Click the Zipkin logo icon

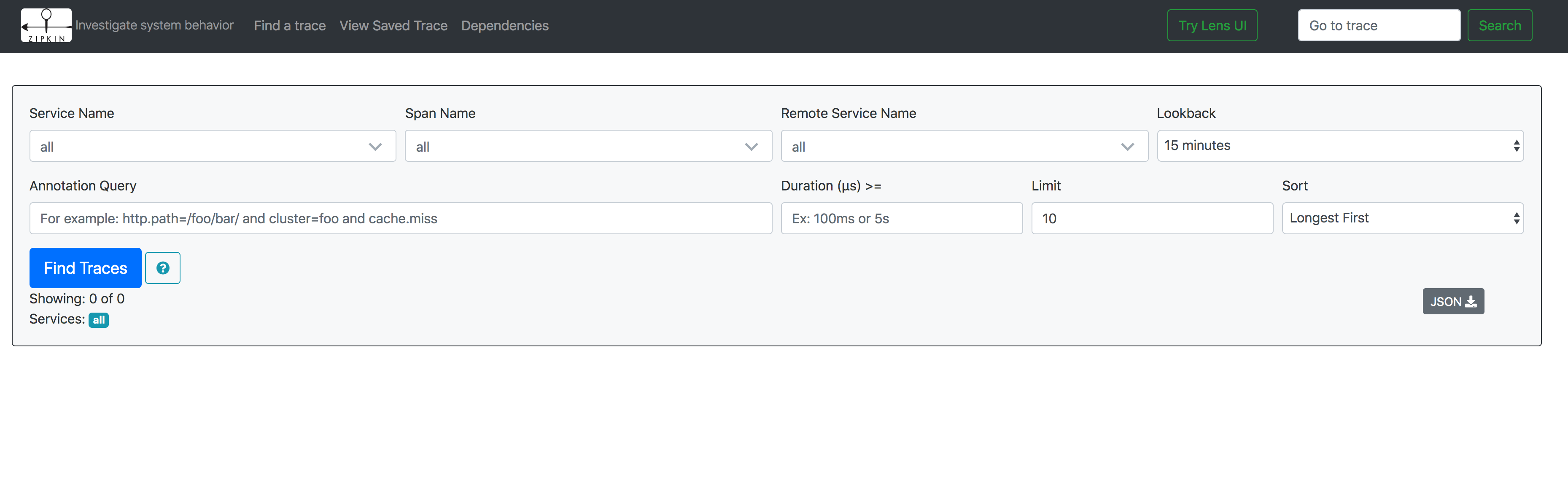click(47, 25)
